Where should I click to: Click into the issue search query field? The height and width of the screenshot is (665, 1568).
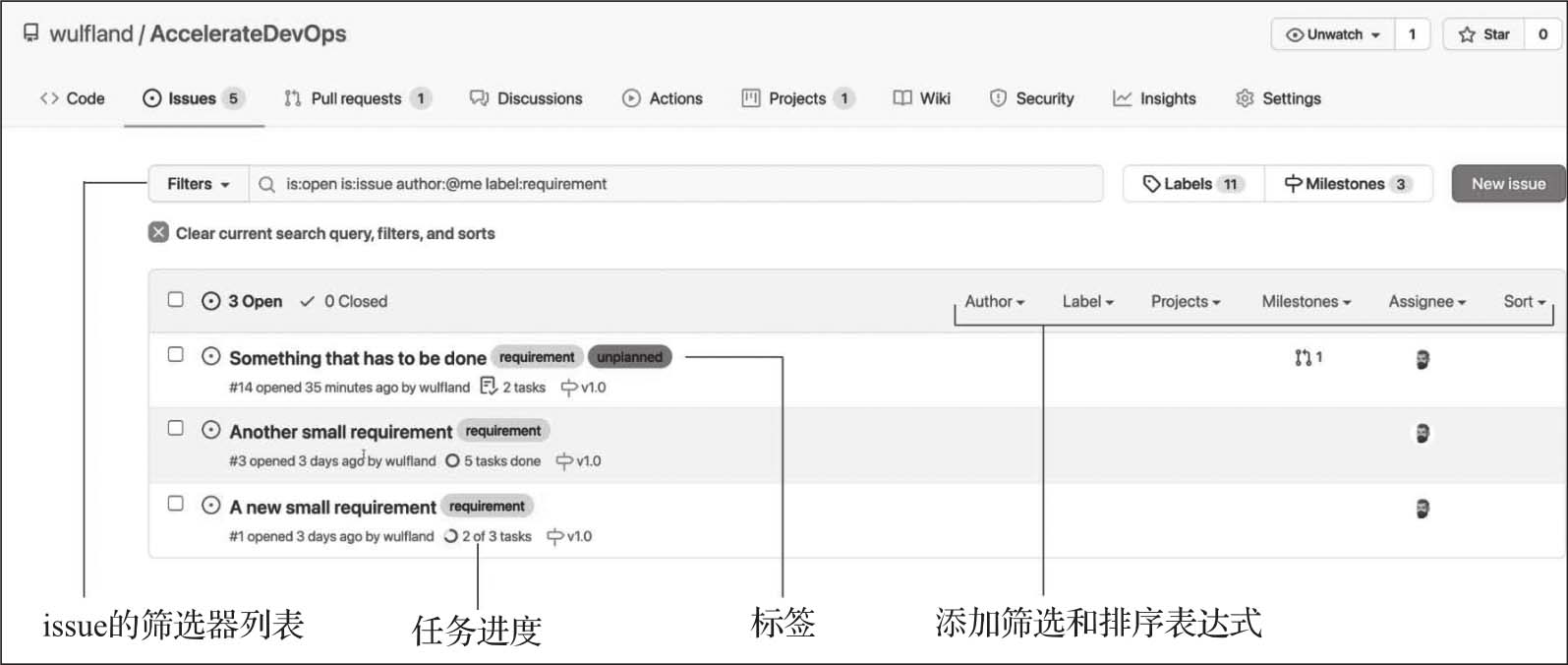pos(676,184)
